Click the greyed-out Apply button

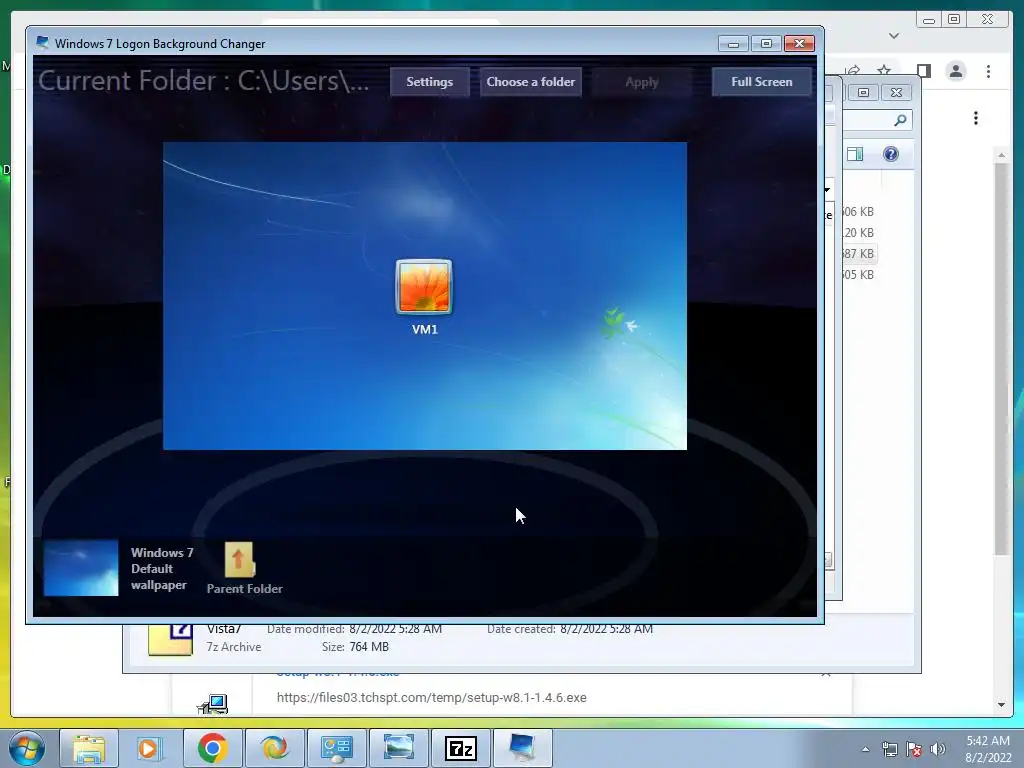[x=641, y=82]
